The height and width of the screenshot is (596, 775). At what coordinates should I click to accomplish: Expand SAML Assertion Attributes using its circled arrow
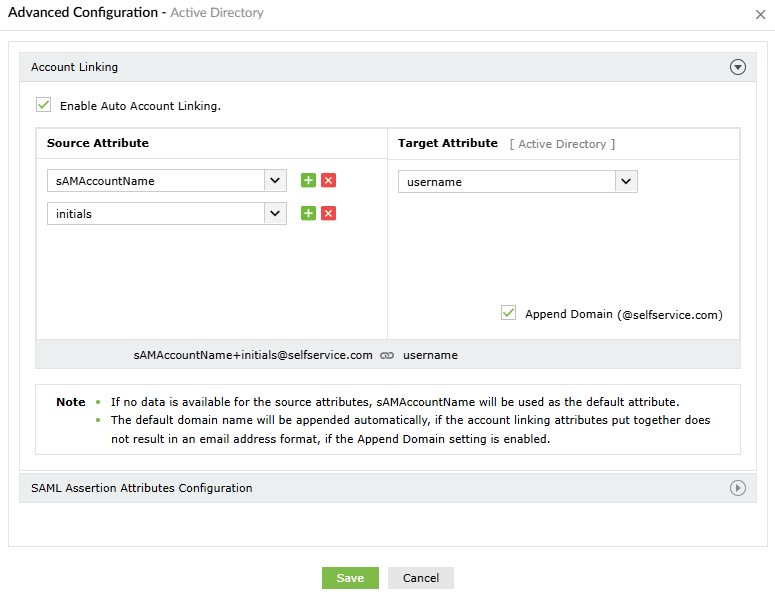[x=738, y=488]
